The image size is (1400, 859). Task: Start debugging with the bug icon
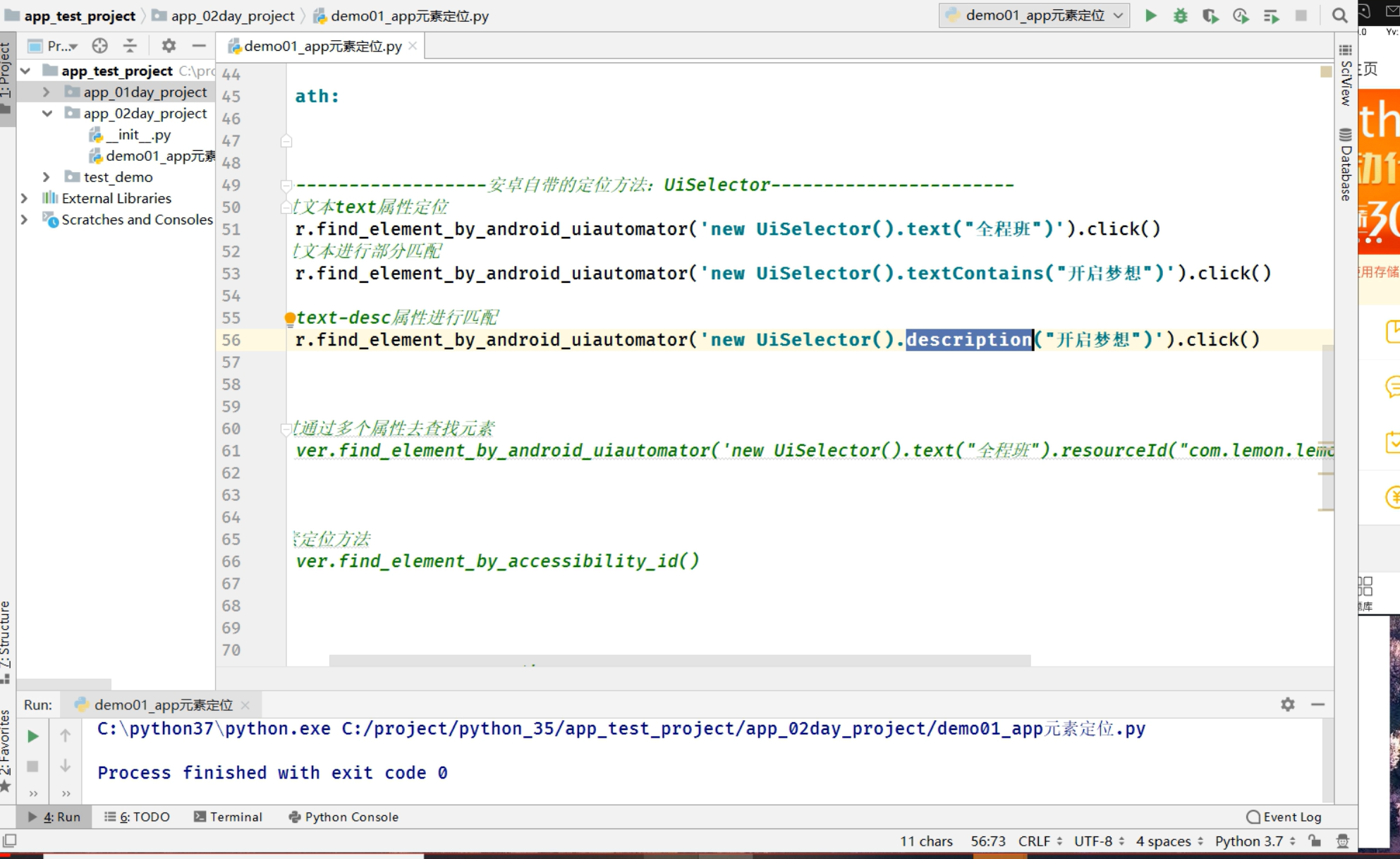coord(1180,16)
